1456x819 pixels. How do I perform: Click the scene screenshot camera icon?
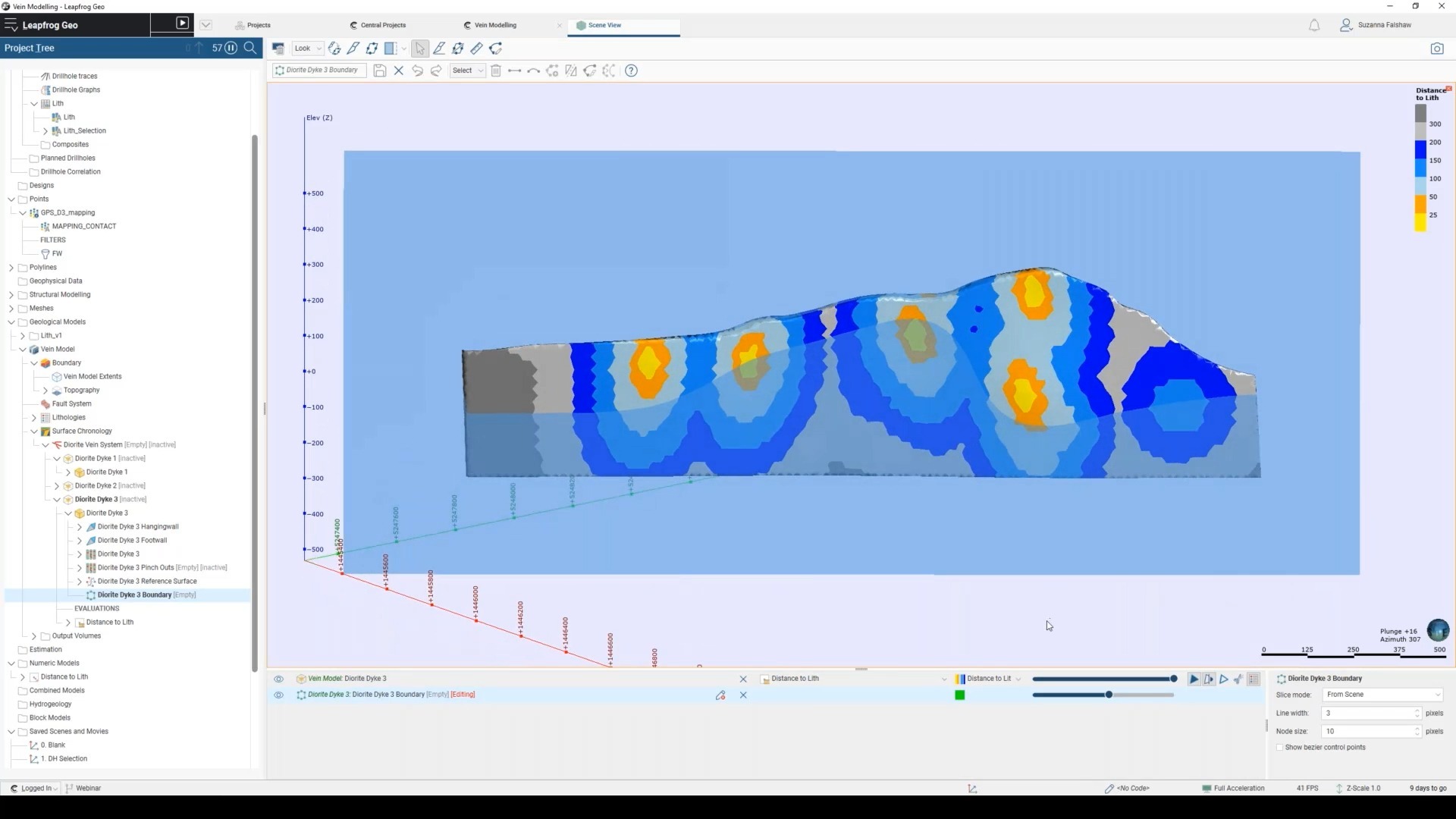click(x=1436, y=49)
